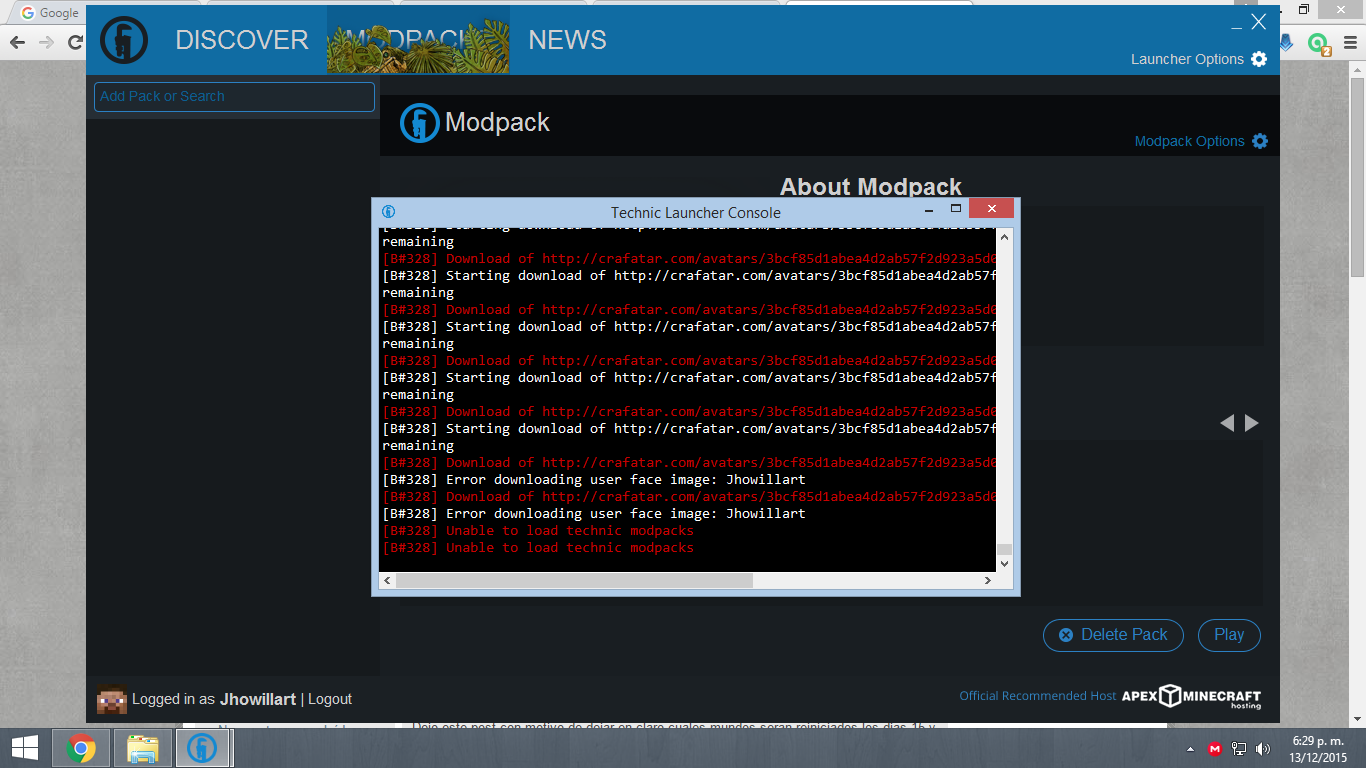Click the Play button

point(1229,635)
